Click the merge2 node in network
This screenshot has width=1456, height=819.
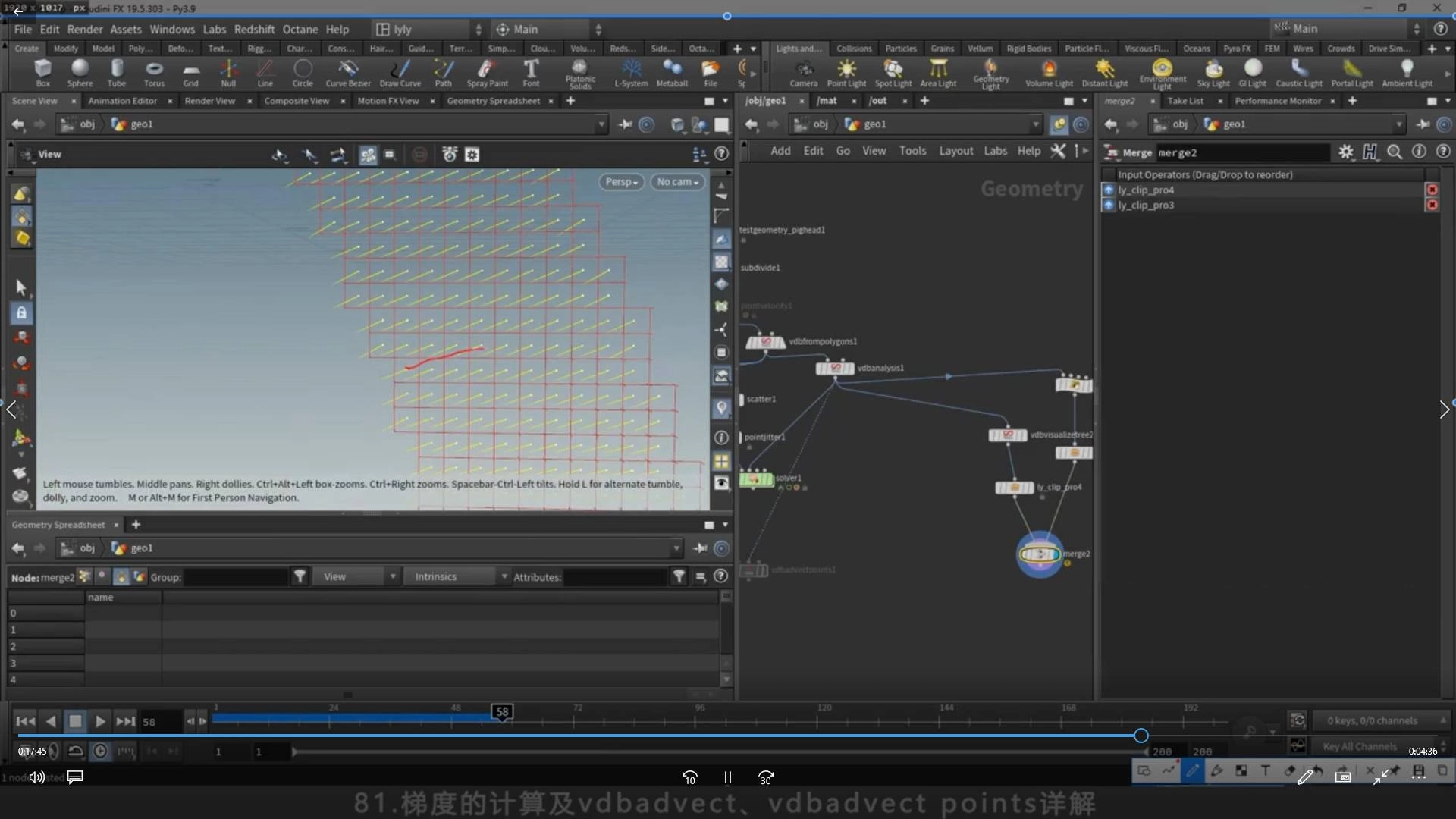pyautogui.click(x=1040, y=554)
